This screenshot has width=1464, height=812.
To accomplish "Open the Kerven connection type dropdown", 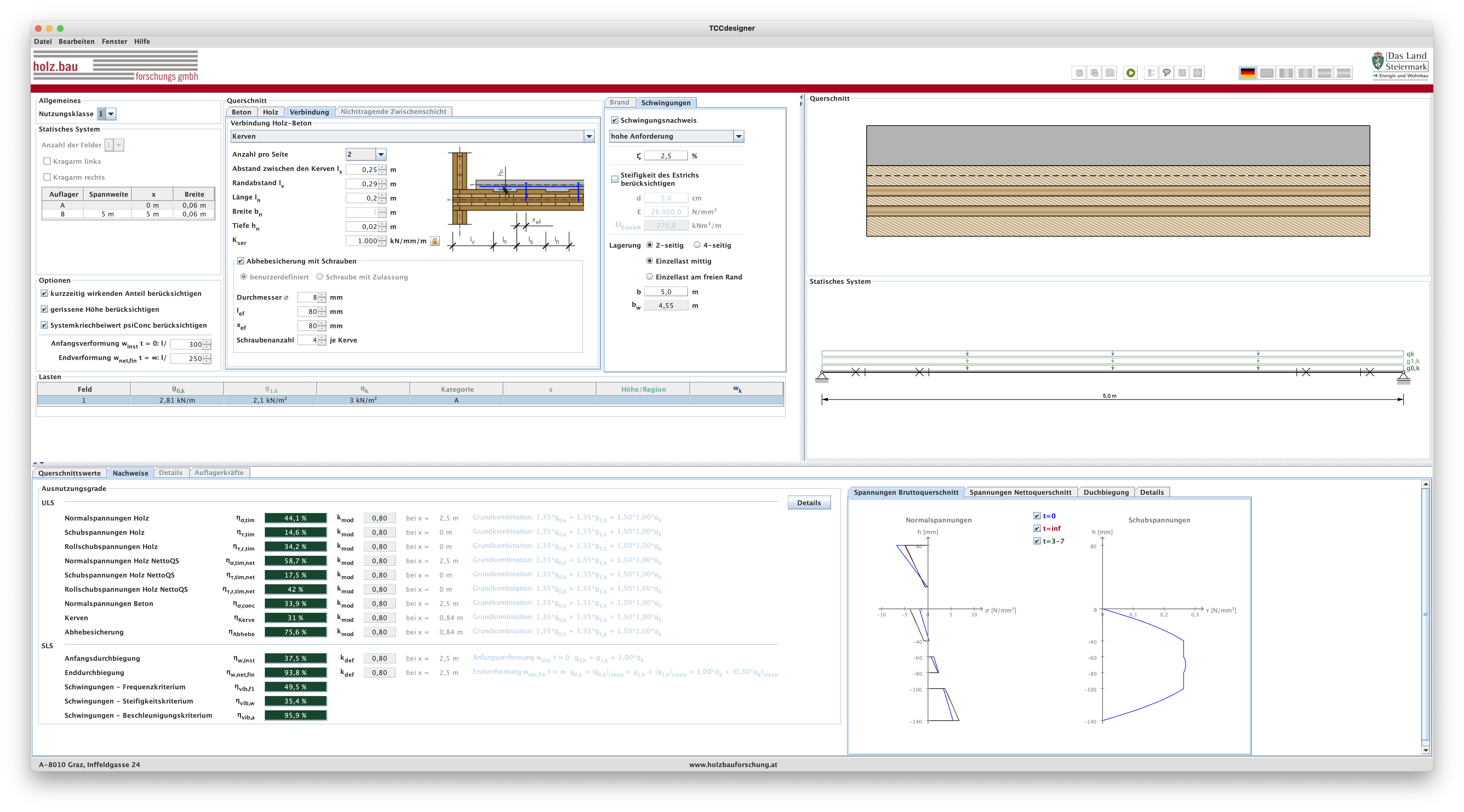I will pyautogui.click(x=589, y=136).
